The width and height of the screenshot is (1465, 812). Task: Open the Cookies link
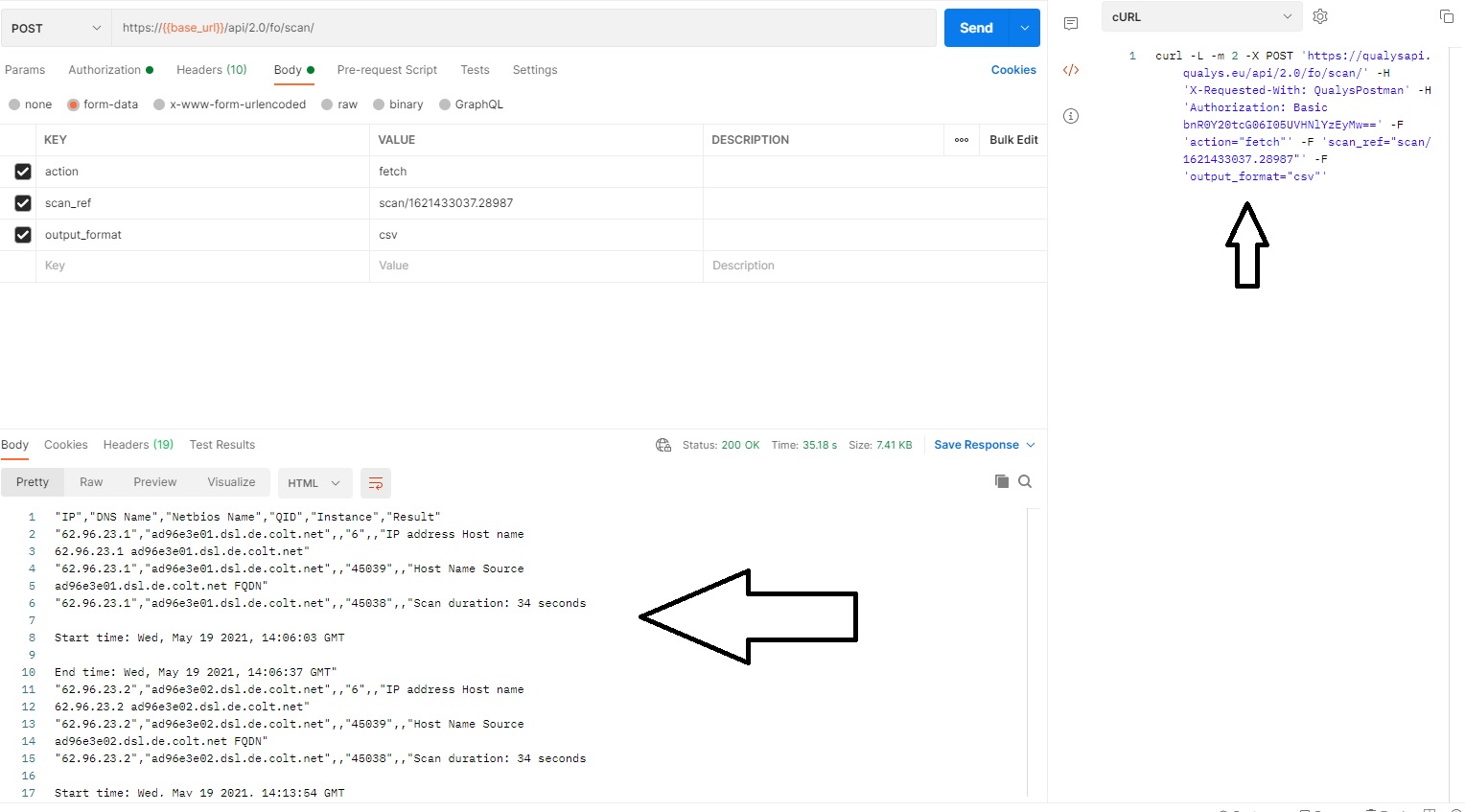(x=1013, y=70)
